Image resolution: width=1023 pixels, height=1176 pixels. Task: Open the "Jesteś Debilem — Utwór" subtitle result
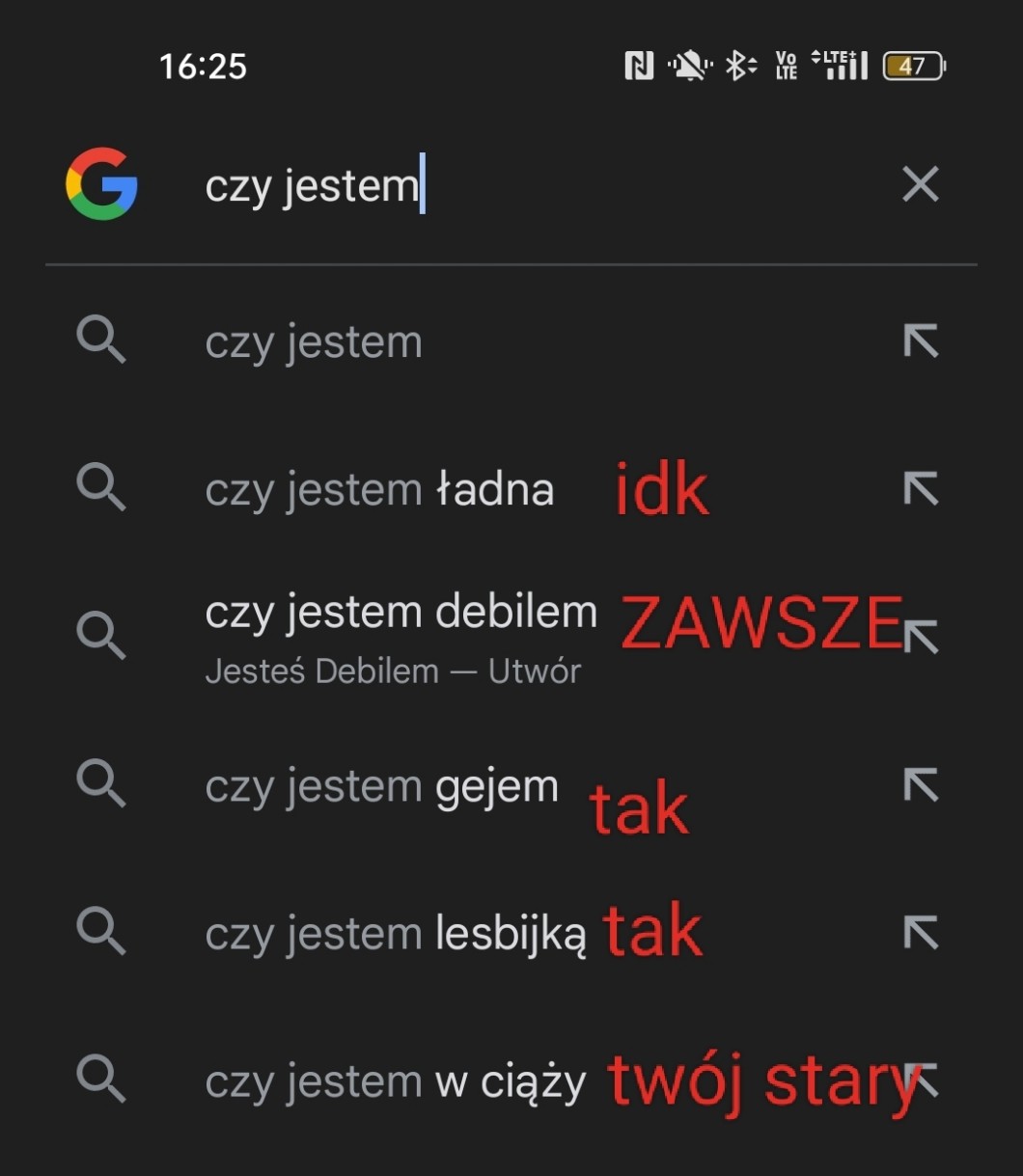[x=393, y=671]
